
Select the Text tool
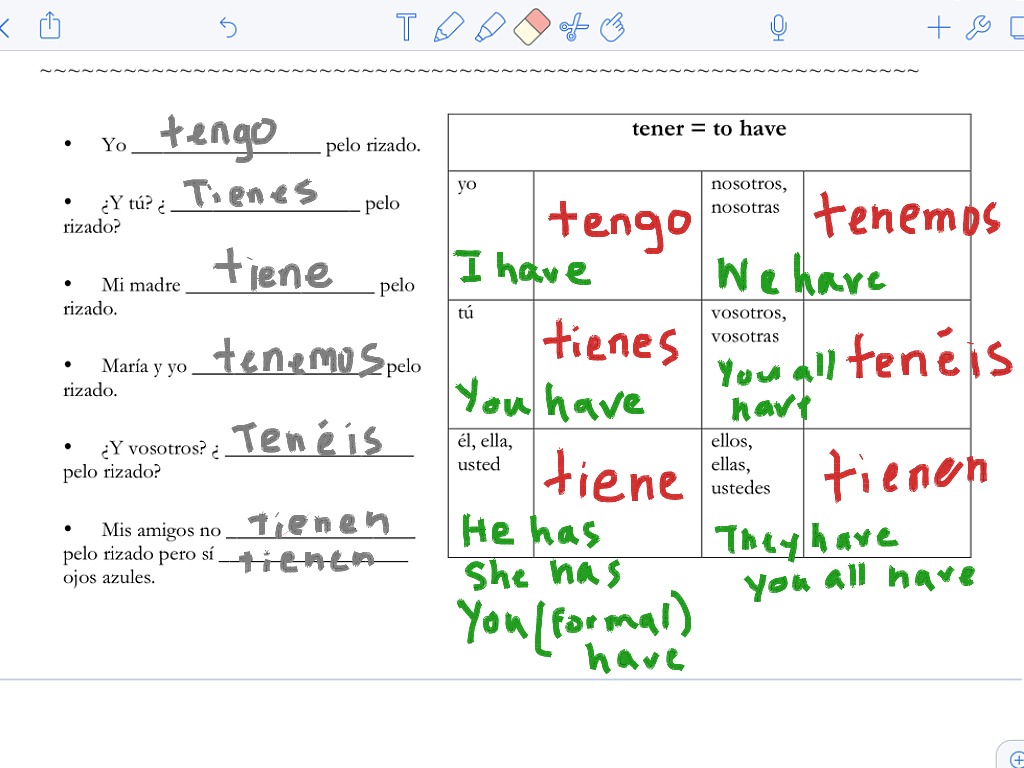406,27
